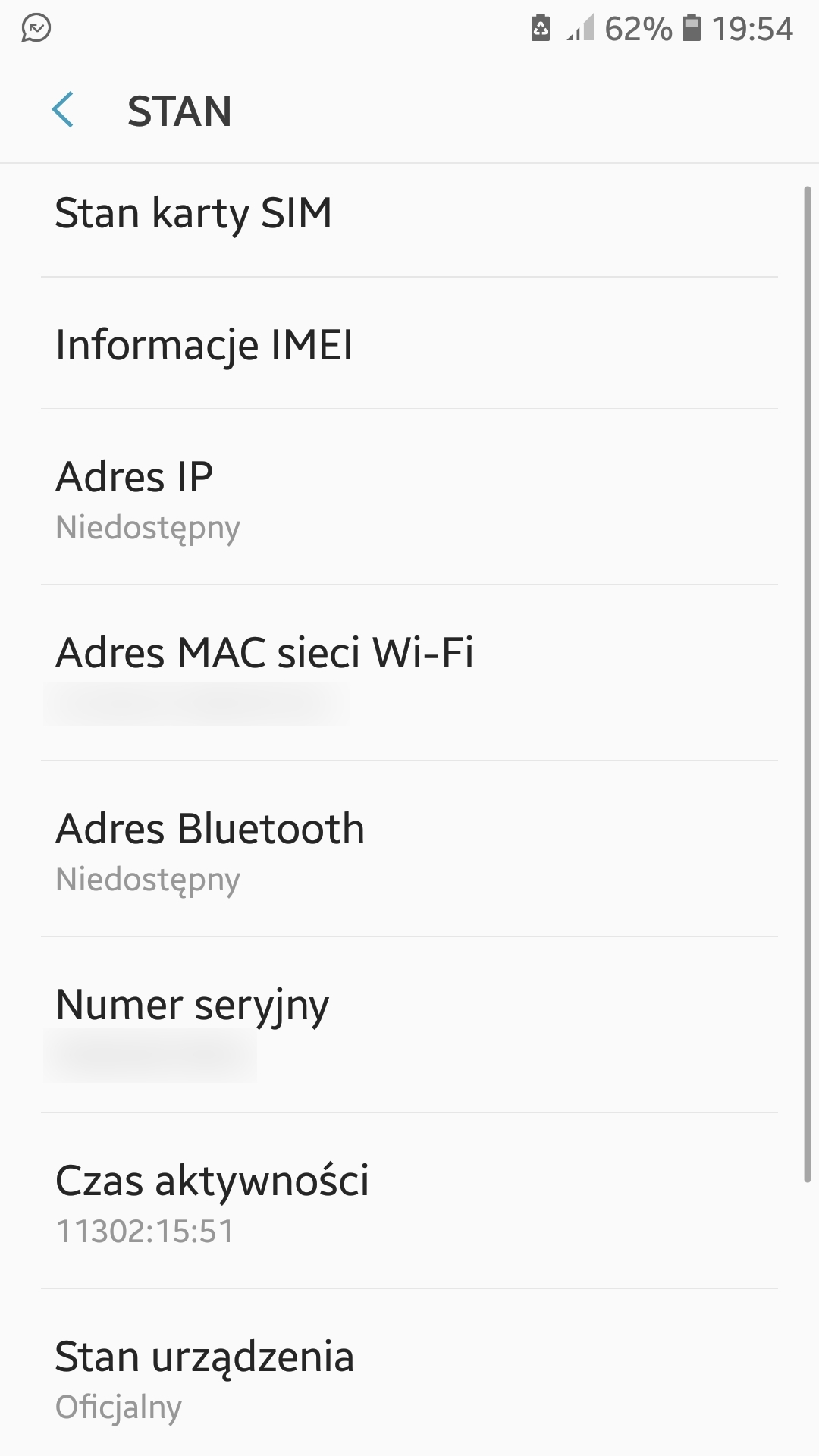Image resolution: width=819 pixels, height=1456 pixels.
Task: Open Informacje IMEI
Action: click(x=204, y=345)
